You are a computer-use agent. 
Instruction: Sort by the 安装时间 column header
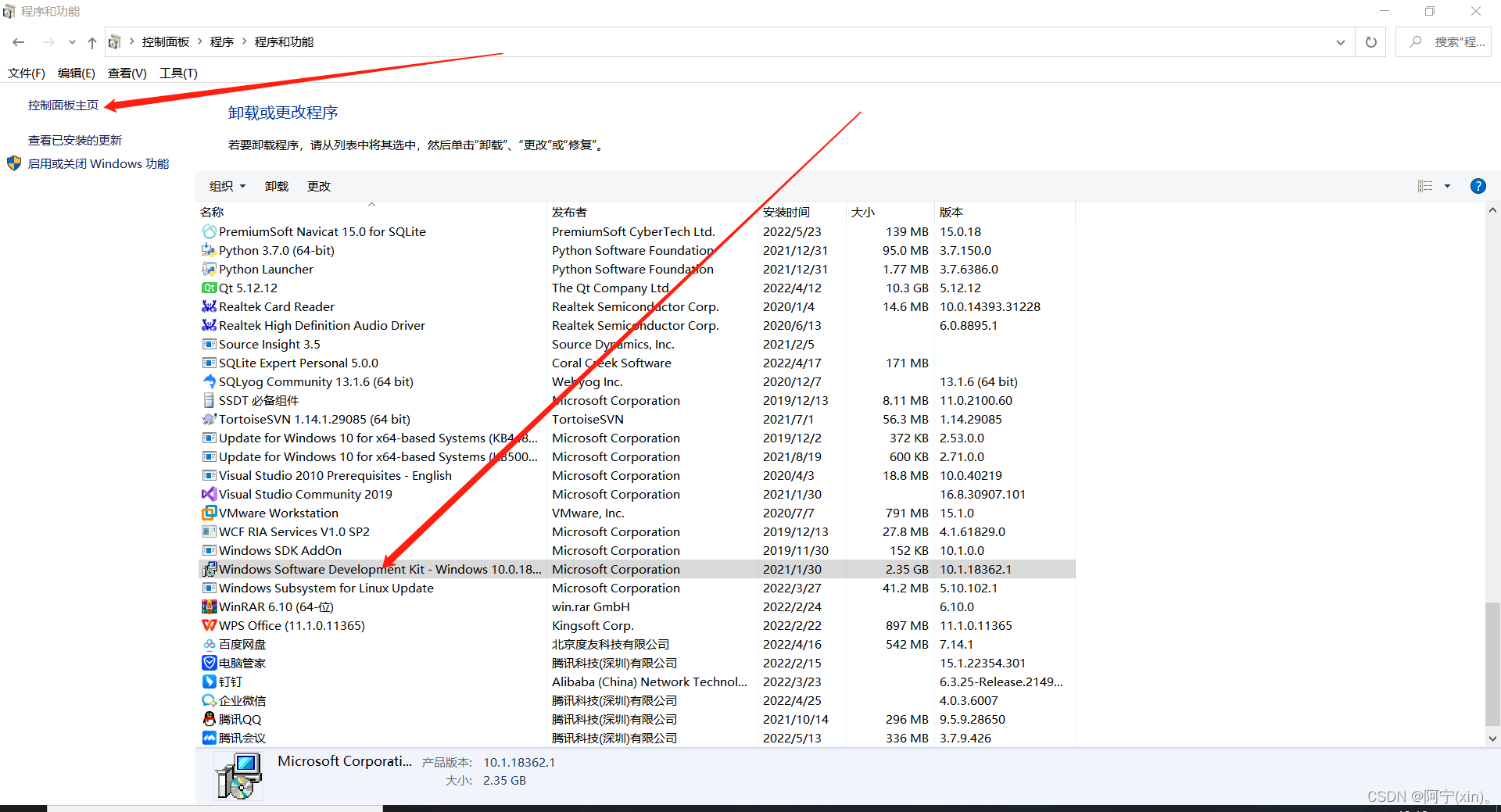coord(801,212)
